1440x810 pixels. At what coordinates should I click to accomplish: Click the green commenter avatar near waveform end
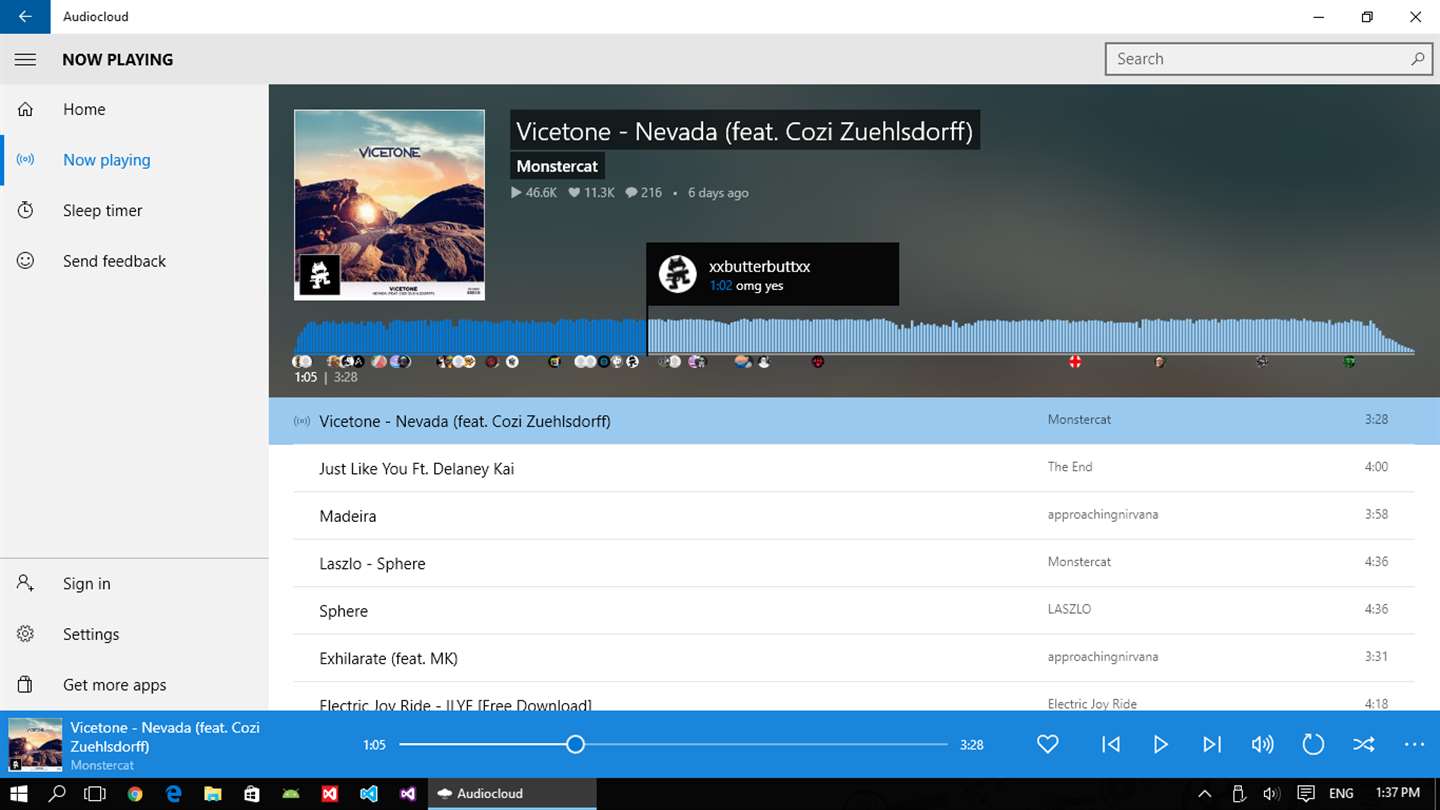1349,361
